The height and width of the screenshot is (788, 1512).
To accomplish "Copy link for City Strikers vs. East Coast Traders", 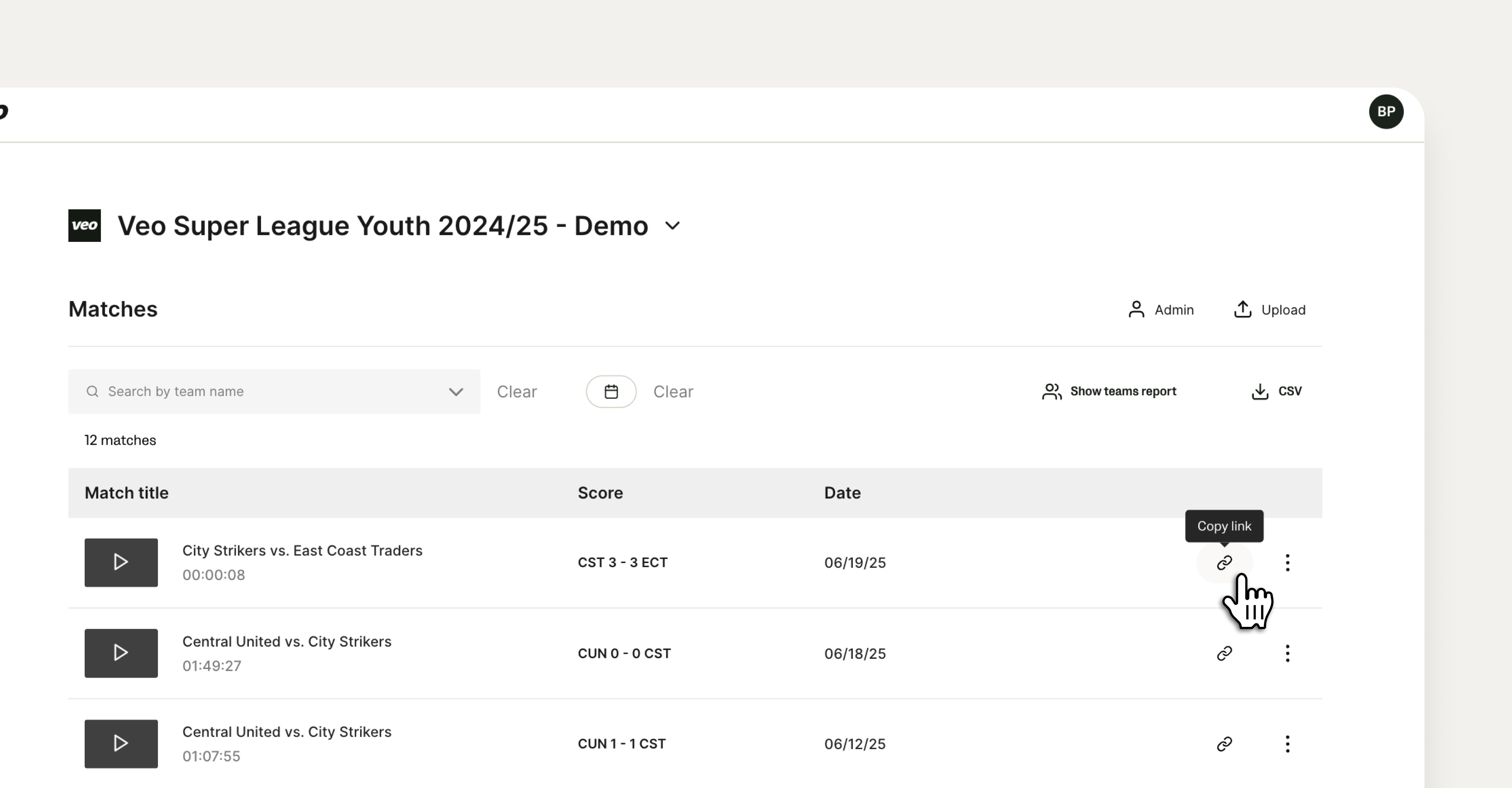I will pyautogui.click(x=1224, y=563).
